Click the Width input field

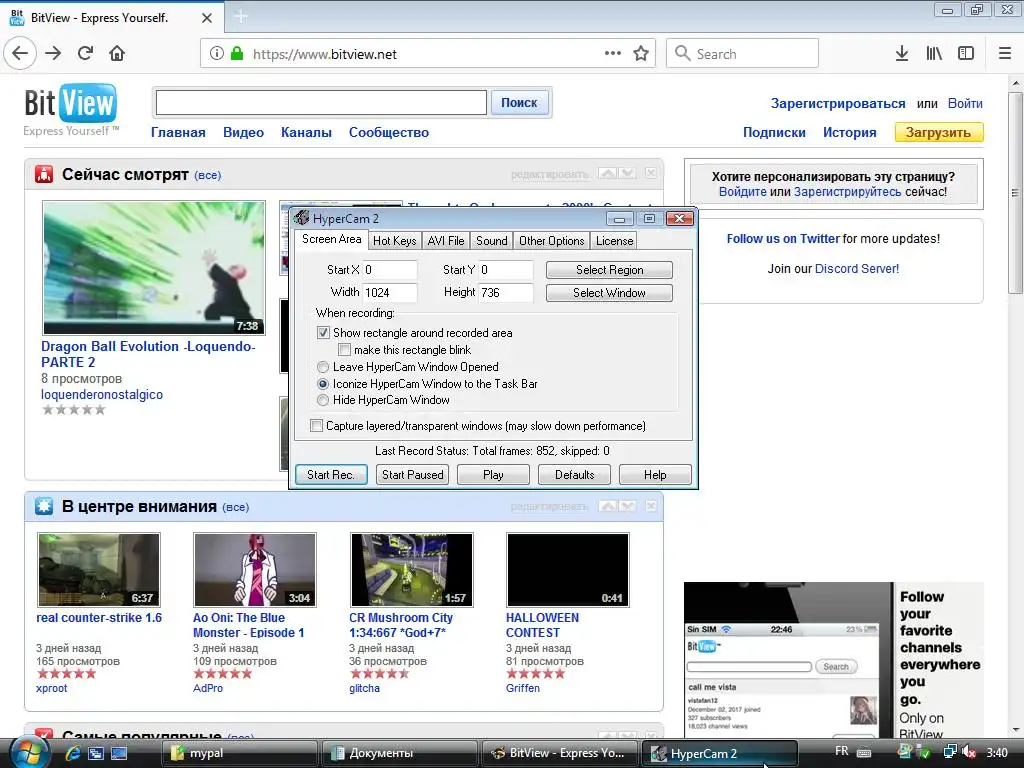pyautogui.click(x=390, y=293)
